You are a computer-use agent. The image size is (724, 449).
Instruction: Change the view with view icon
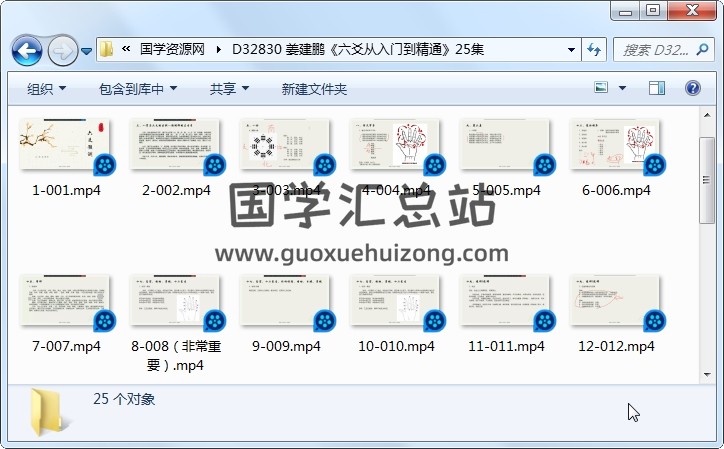[601, 87]
